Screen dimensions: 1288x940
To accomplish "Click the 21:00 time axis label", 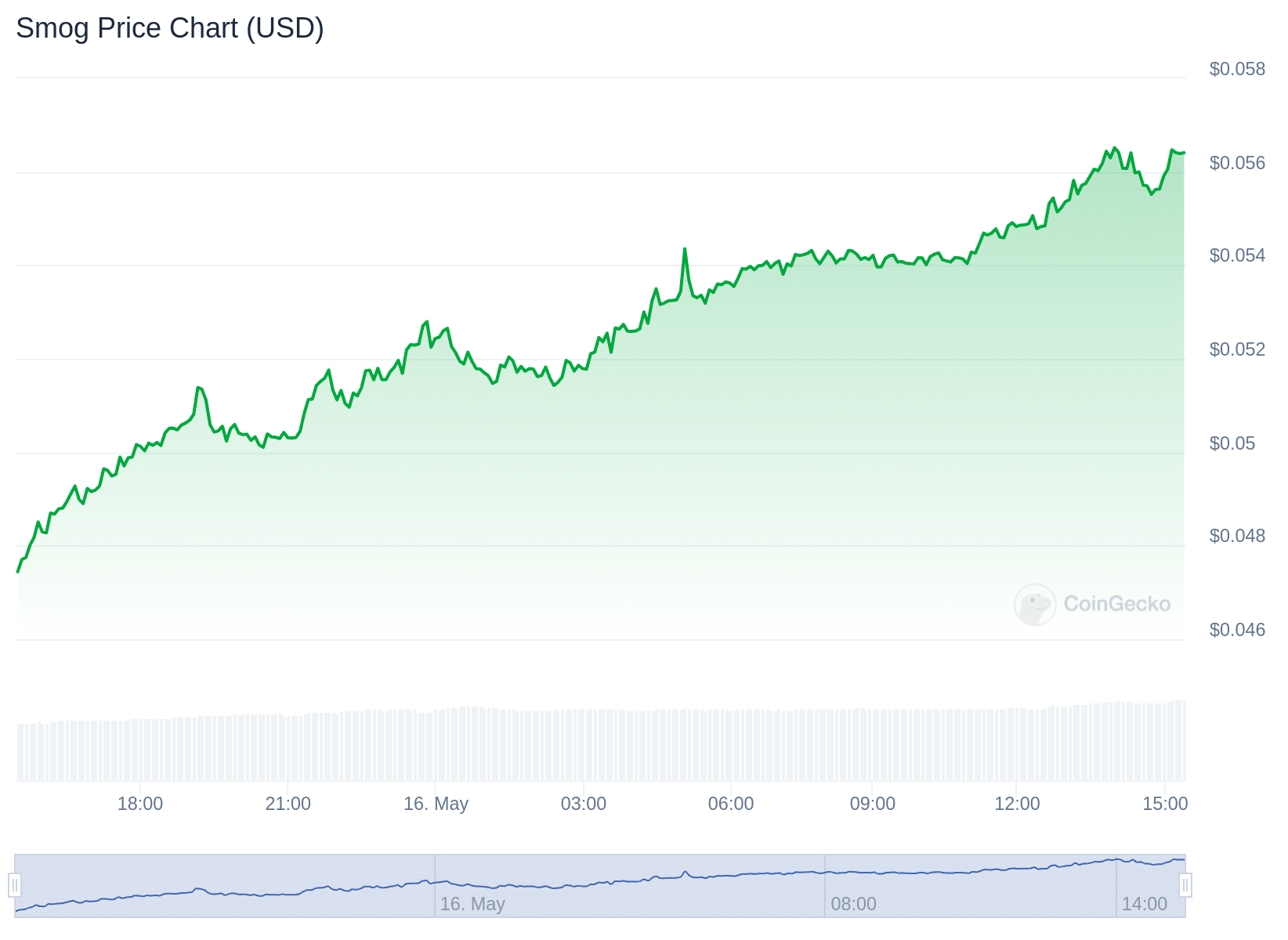I will [288, 804].
